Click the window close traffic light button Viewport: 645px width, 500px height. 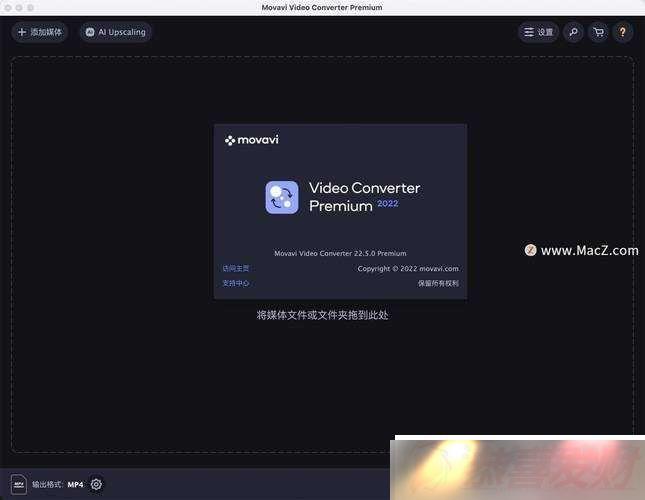pos(8,7)
